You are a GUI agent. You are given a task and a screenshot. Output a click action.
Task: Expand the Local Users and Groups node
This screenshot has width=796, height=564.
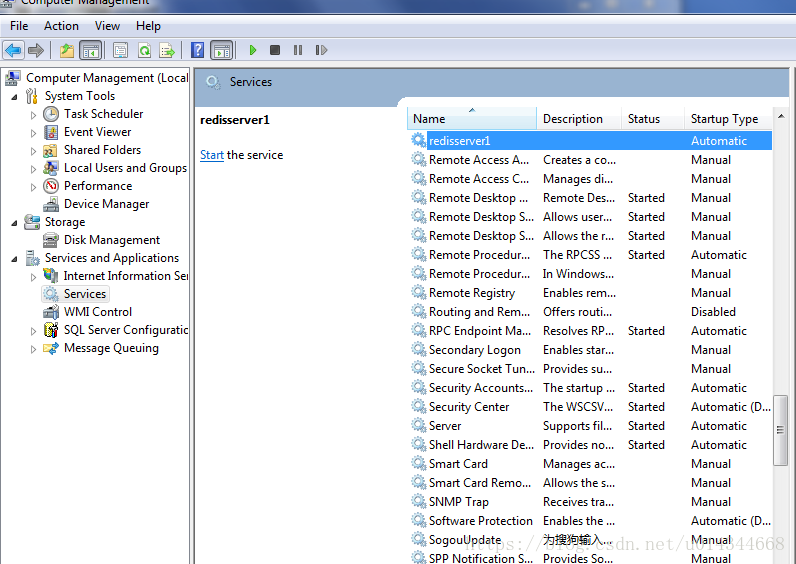33,169
